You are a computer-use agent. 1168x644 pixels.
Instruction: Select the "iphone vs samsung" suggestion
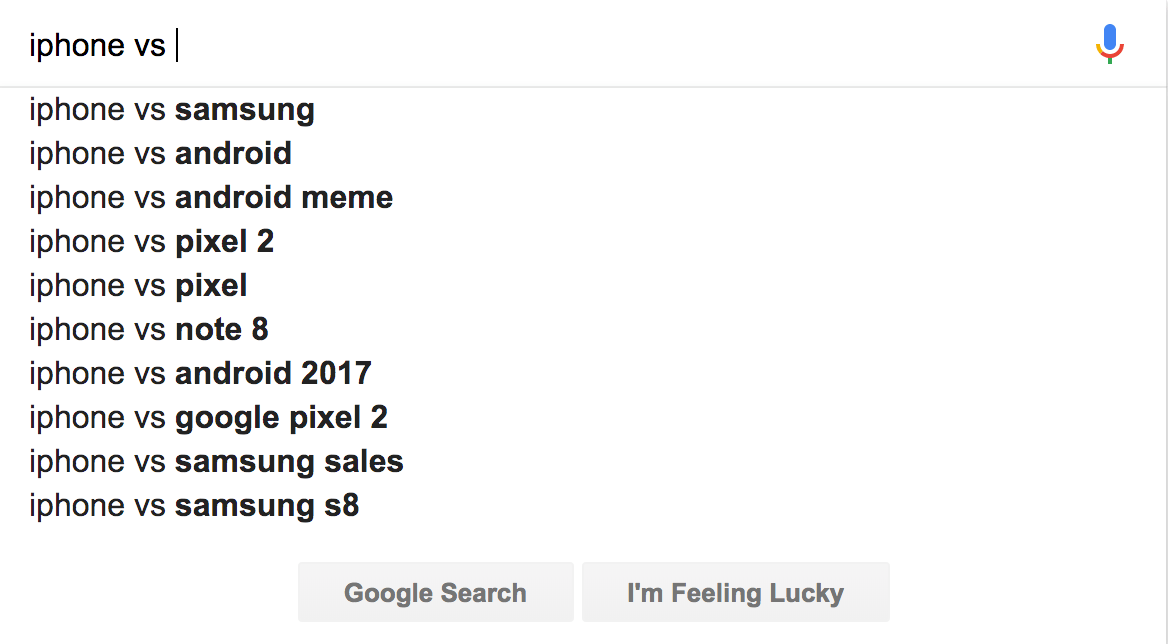coord(172,109)
